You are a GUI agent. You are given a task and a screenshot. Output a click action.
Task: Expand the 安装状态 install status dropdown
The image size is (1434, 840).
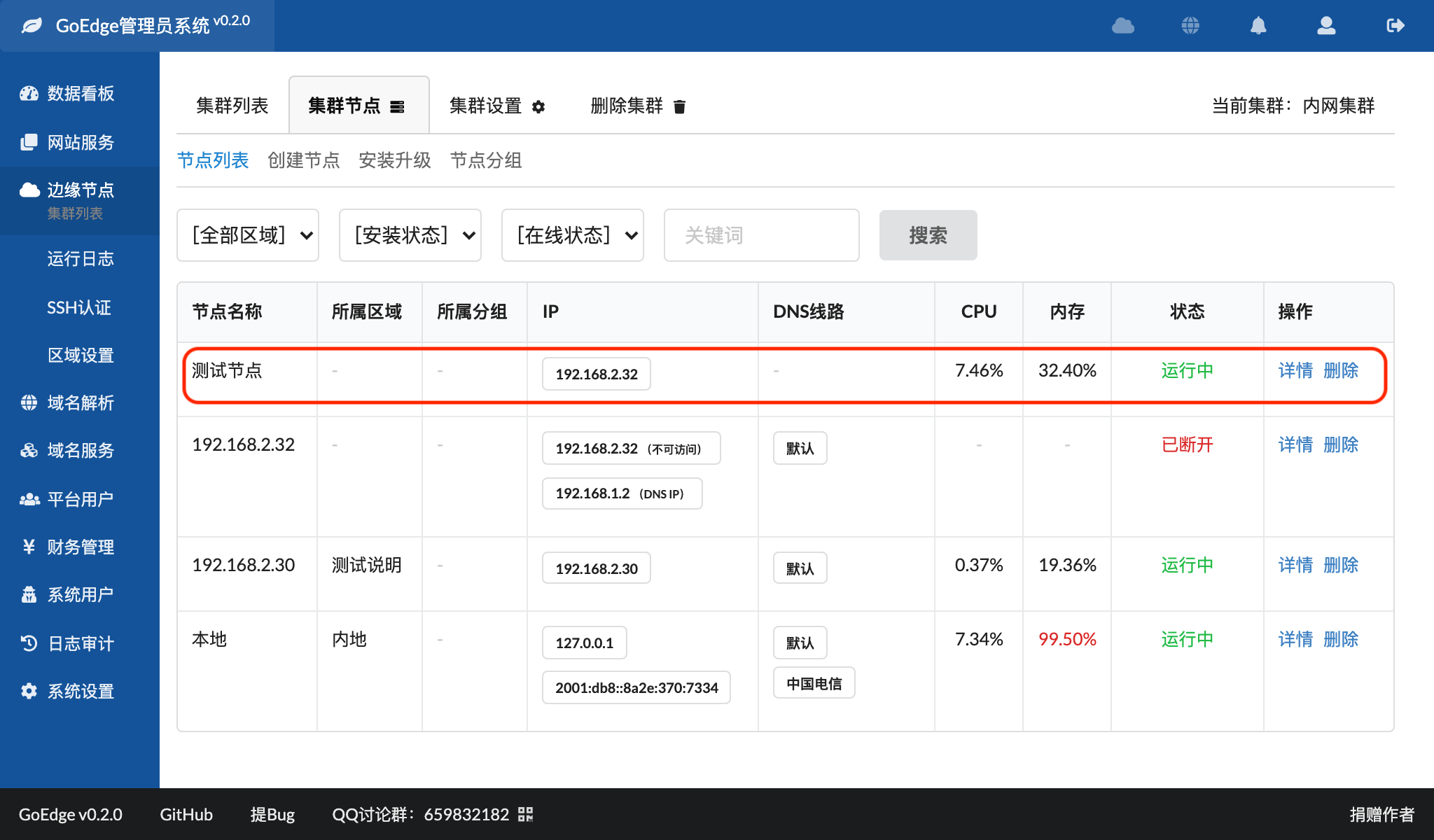click(x=410, y=235)
